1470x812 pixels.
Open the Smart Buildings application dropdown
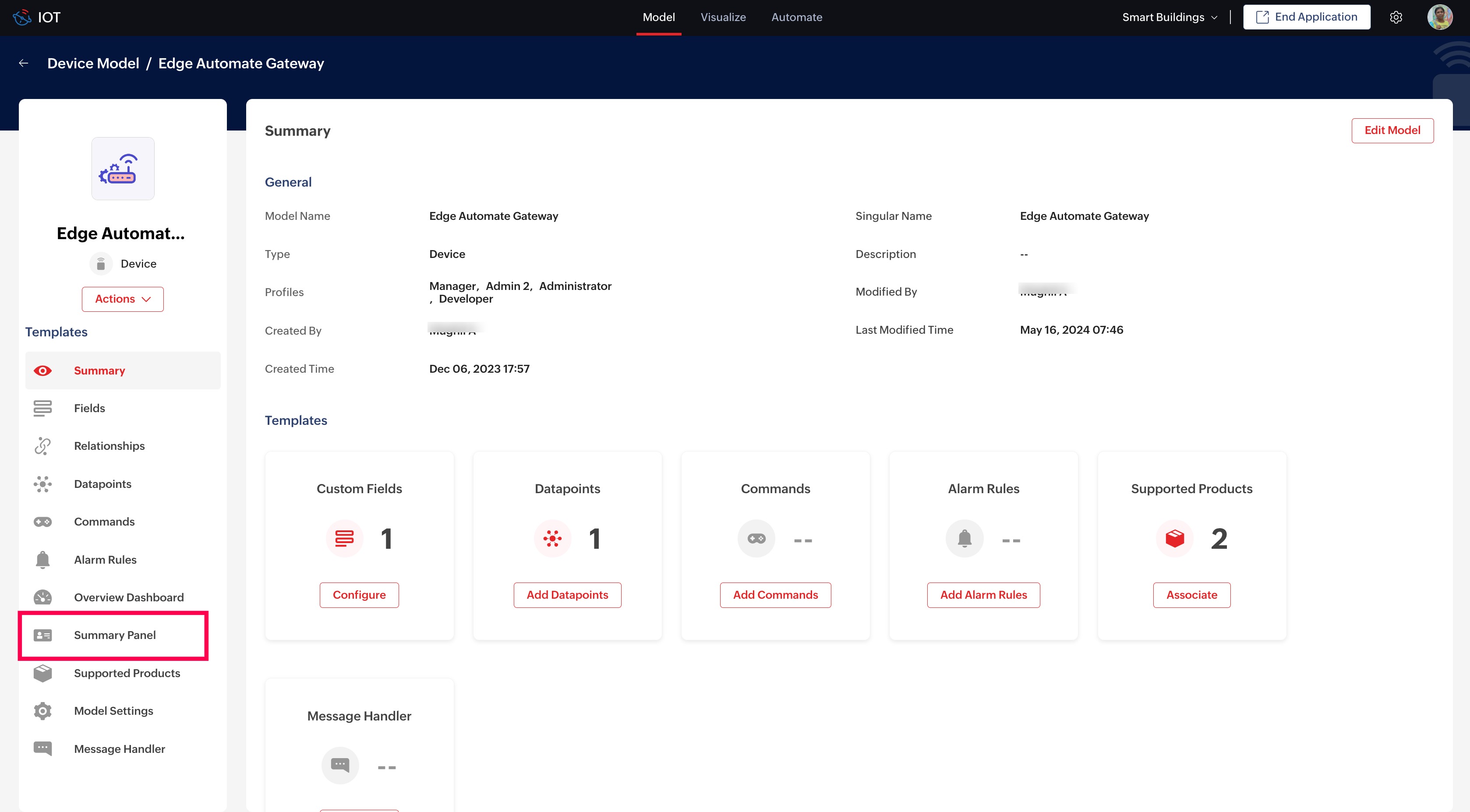pyautogui.click(x=1169, y=17)
